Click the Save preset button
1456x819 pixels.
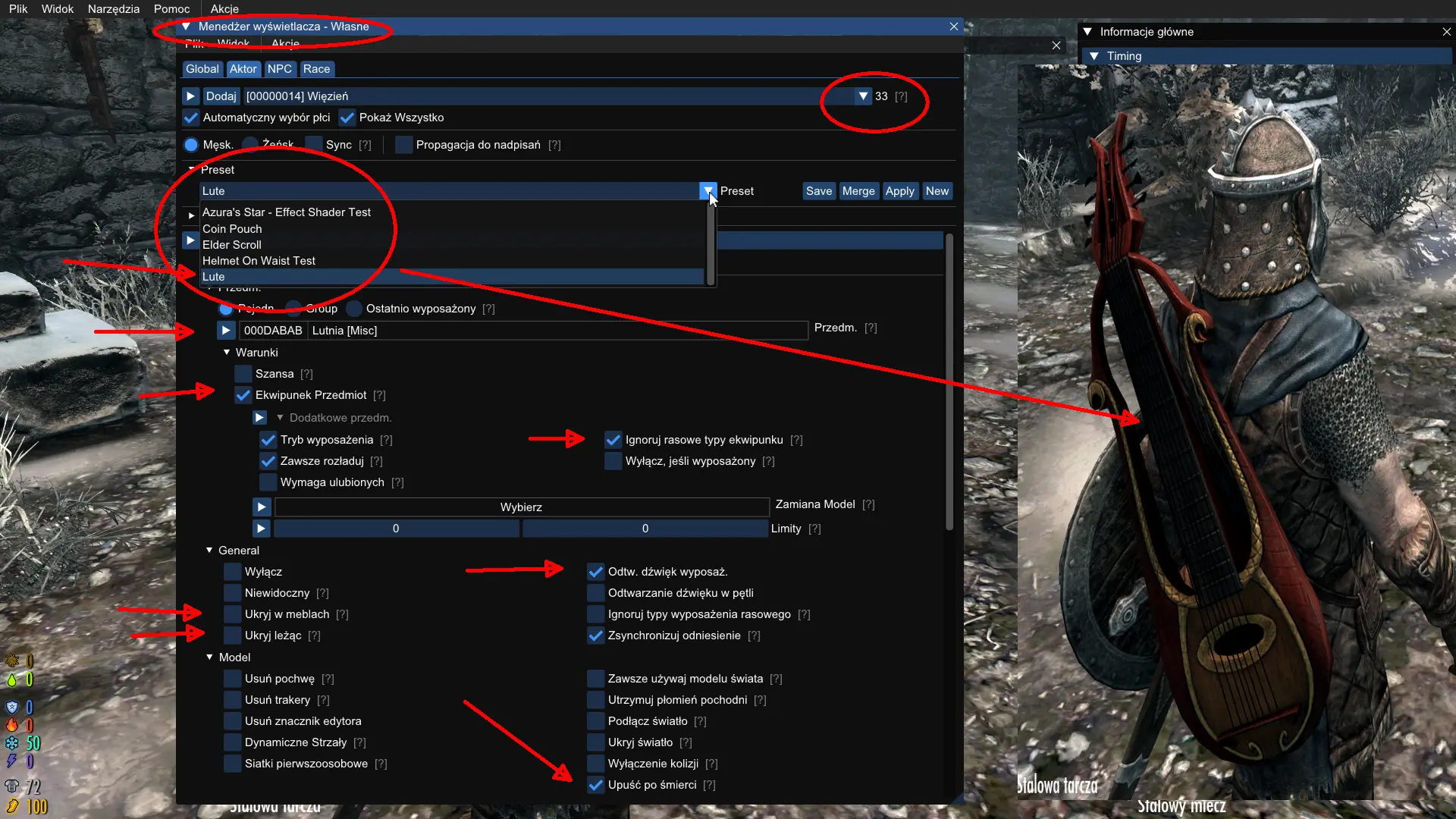tap(819, 191)
